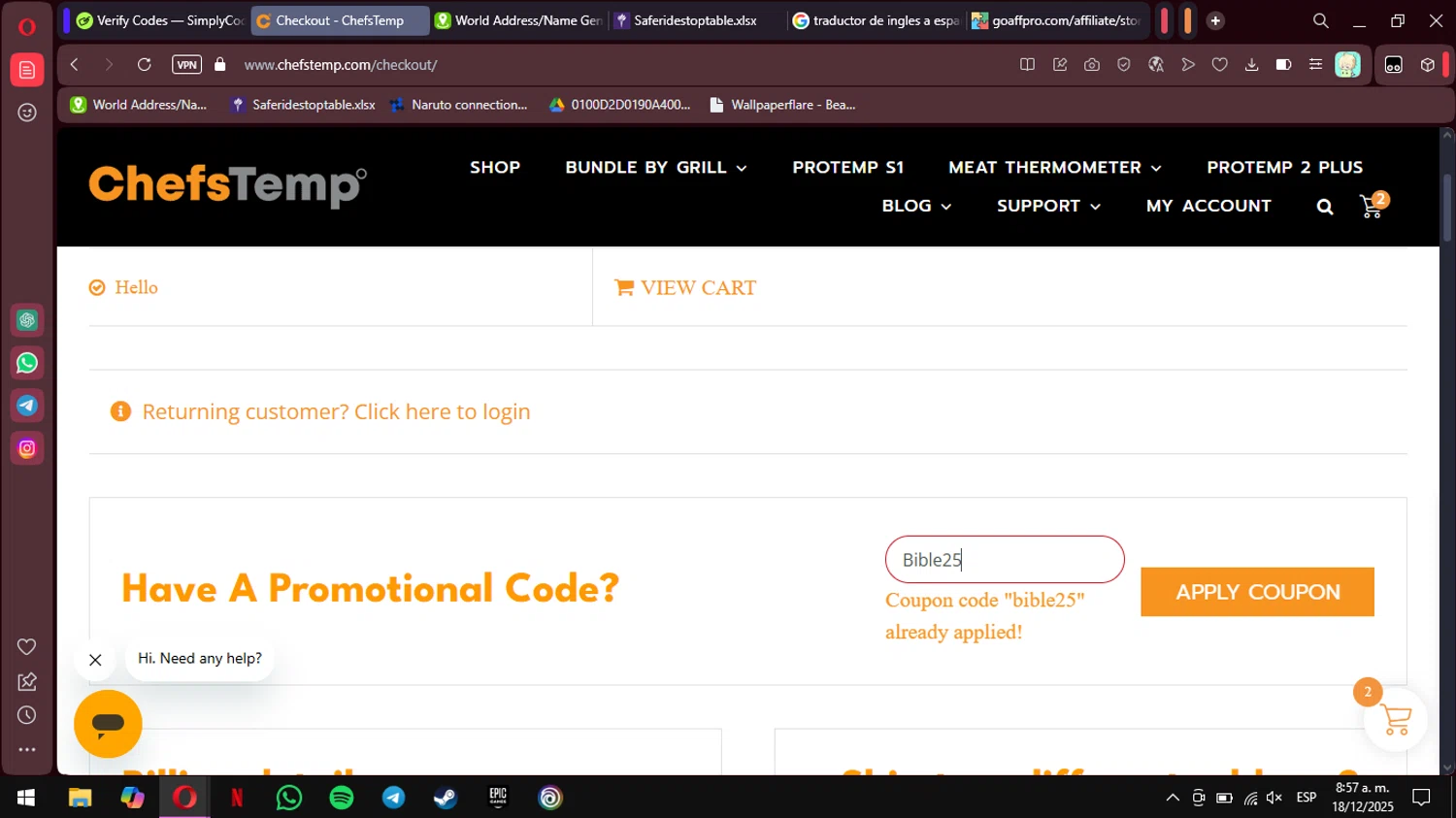Expand the SUPPORT dropdown menu
Viewport: 1456px width, 818px height.
point(1048,206)
